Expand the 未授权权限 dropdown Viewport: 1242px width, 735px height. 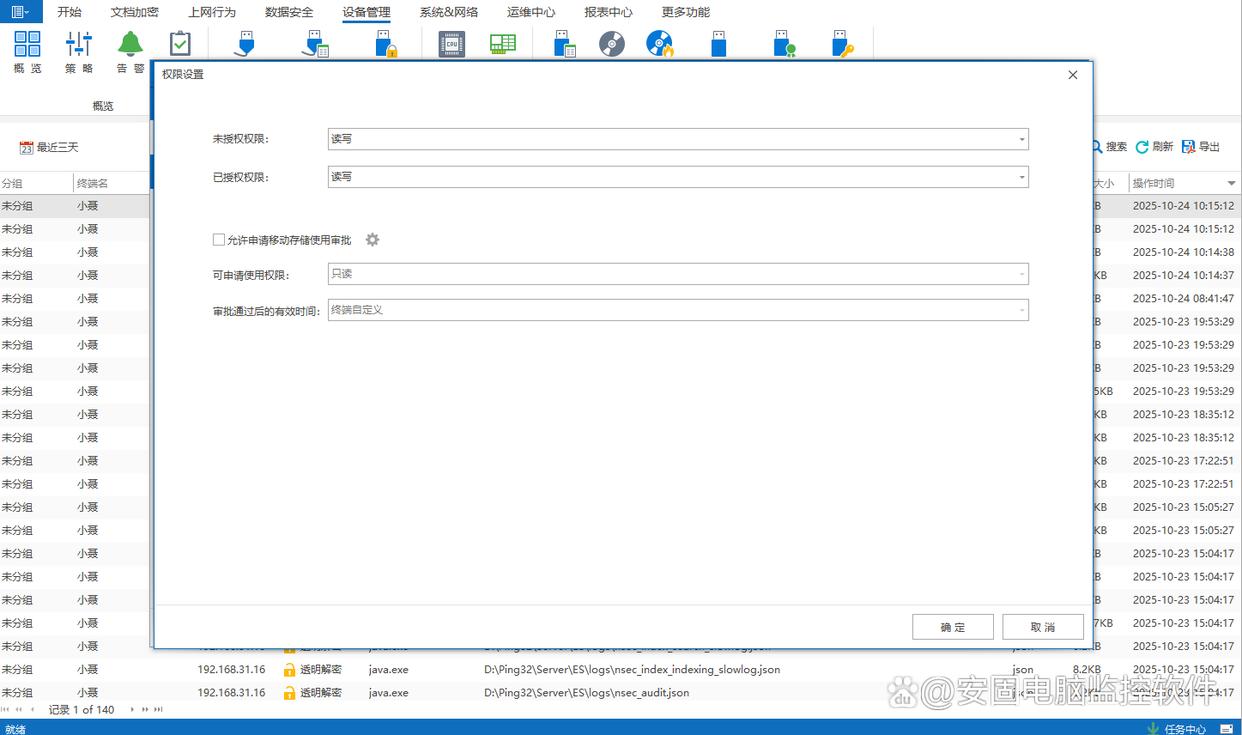pos(1021,139)
